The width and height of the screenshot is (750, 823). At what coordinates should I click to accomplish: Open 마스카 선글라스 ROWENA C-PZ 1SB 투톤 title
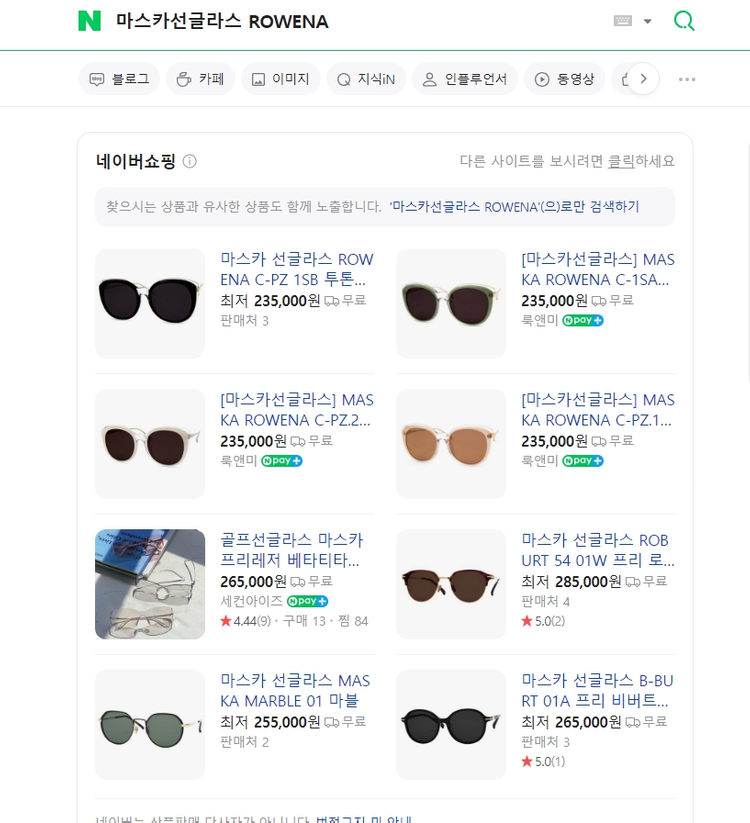[296, 269]
